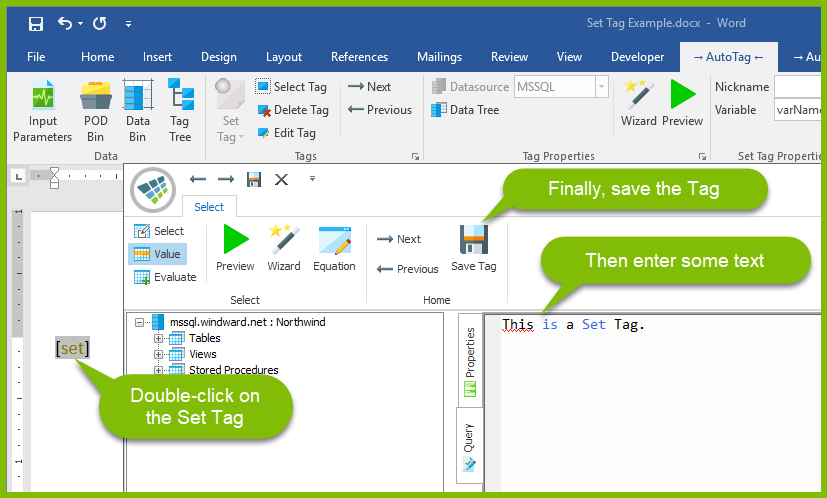Open the References ribbon tab
The height and width of the screenshot is (498, 827).
359,57
